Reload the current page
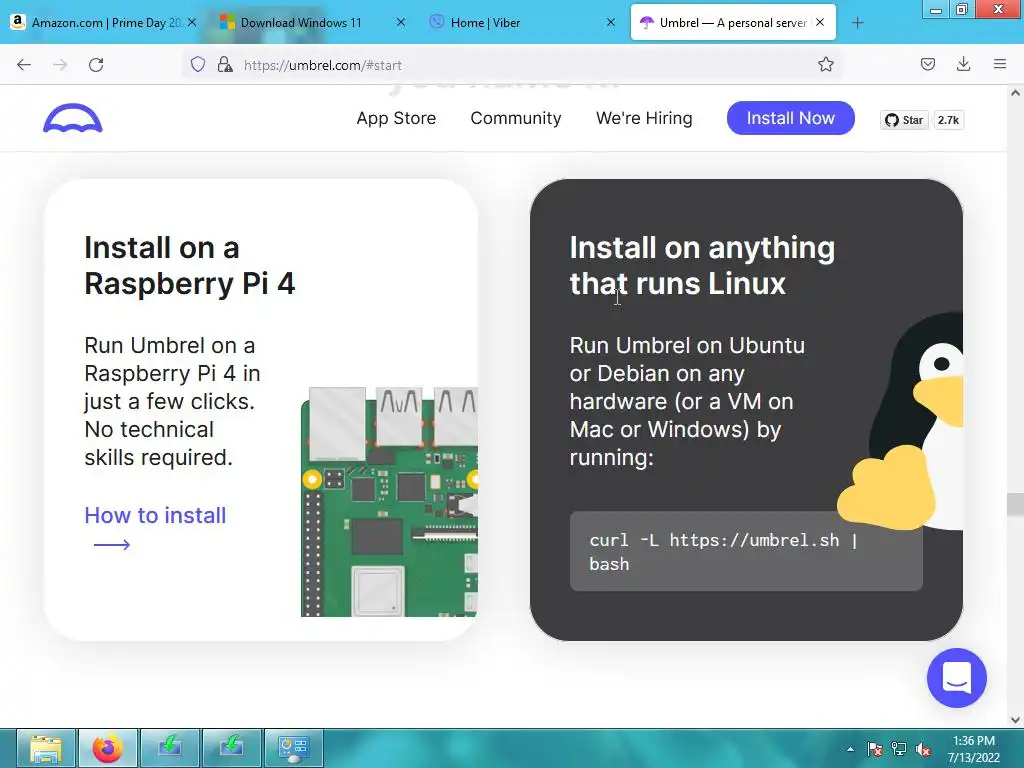This screenshot has height=768, width=1024. [x=96, y=65]
